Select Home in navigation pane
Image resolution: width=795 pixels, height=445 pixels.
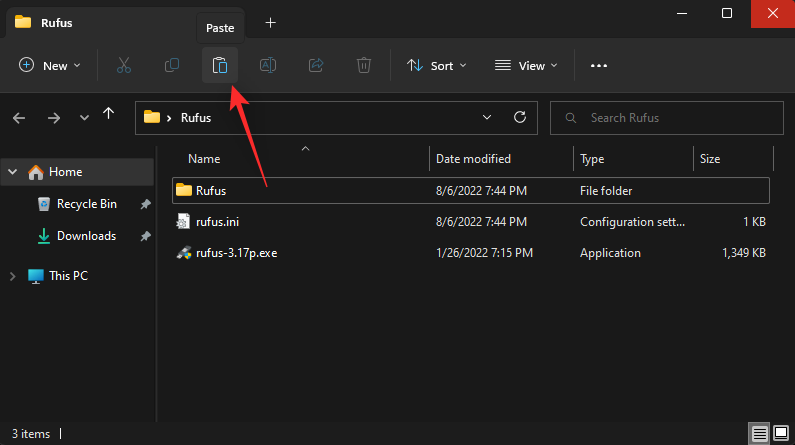coord(77,172)
